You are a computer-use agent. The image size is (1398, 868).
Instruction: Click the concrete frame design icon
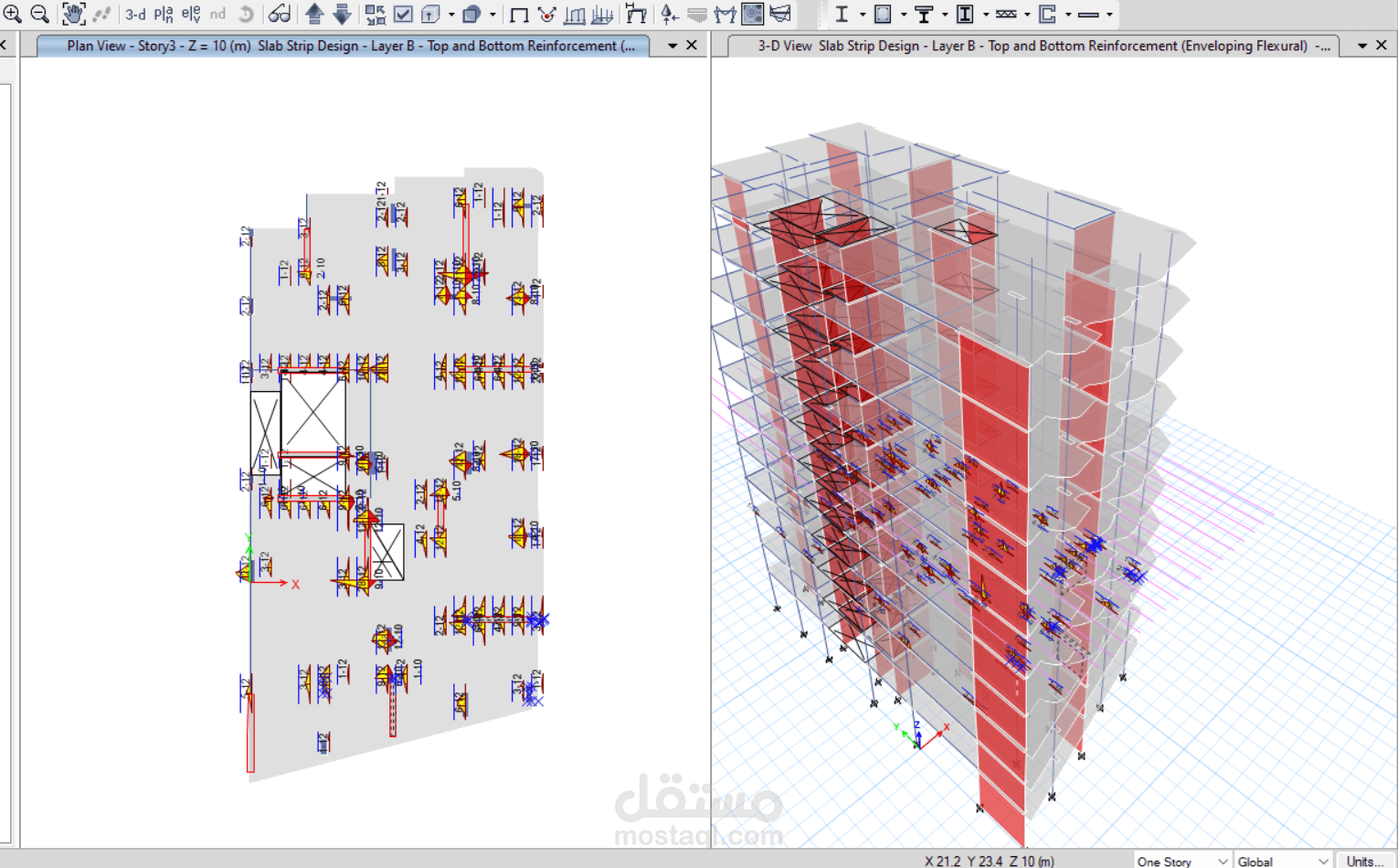click(x=883, y=14)
